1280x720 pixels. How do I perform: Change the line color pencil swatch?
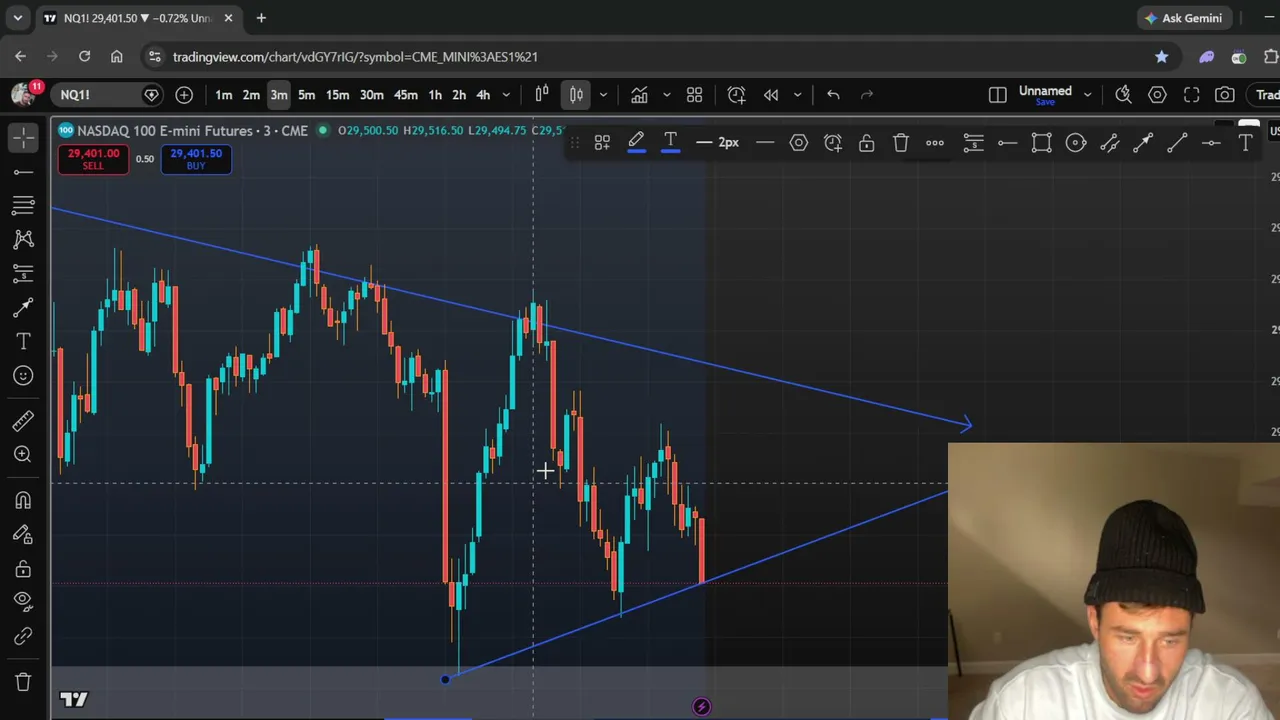[636, 143]
